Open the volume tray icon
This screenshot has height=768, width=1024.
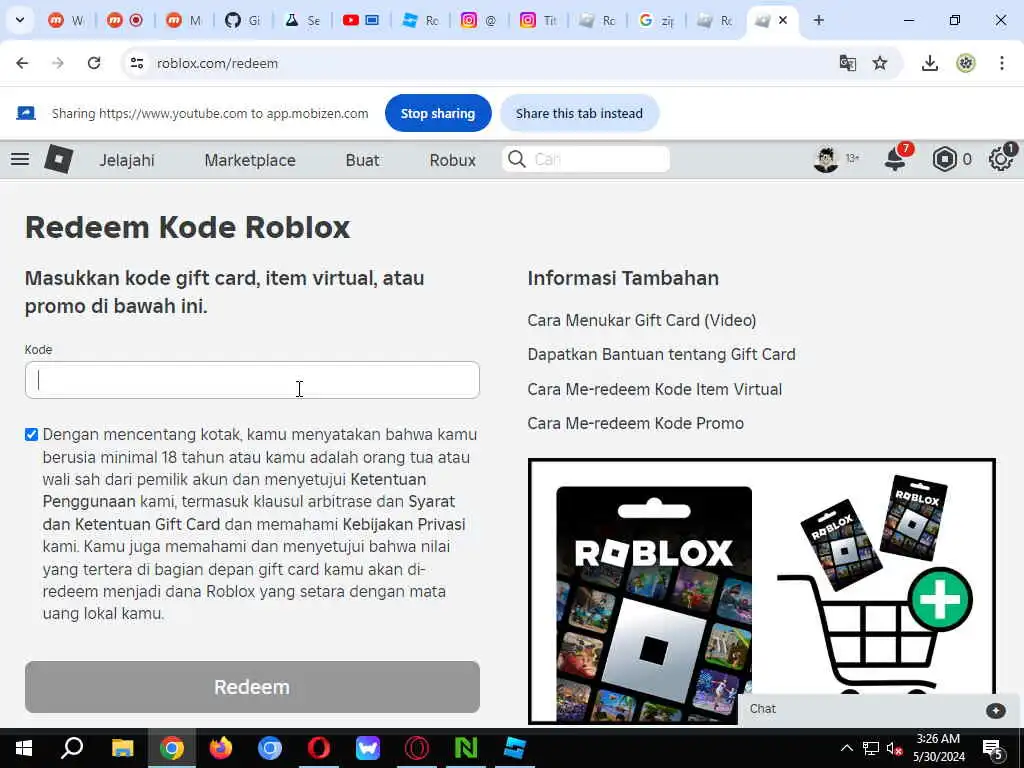tap(894, 748)
